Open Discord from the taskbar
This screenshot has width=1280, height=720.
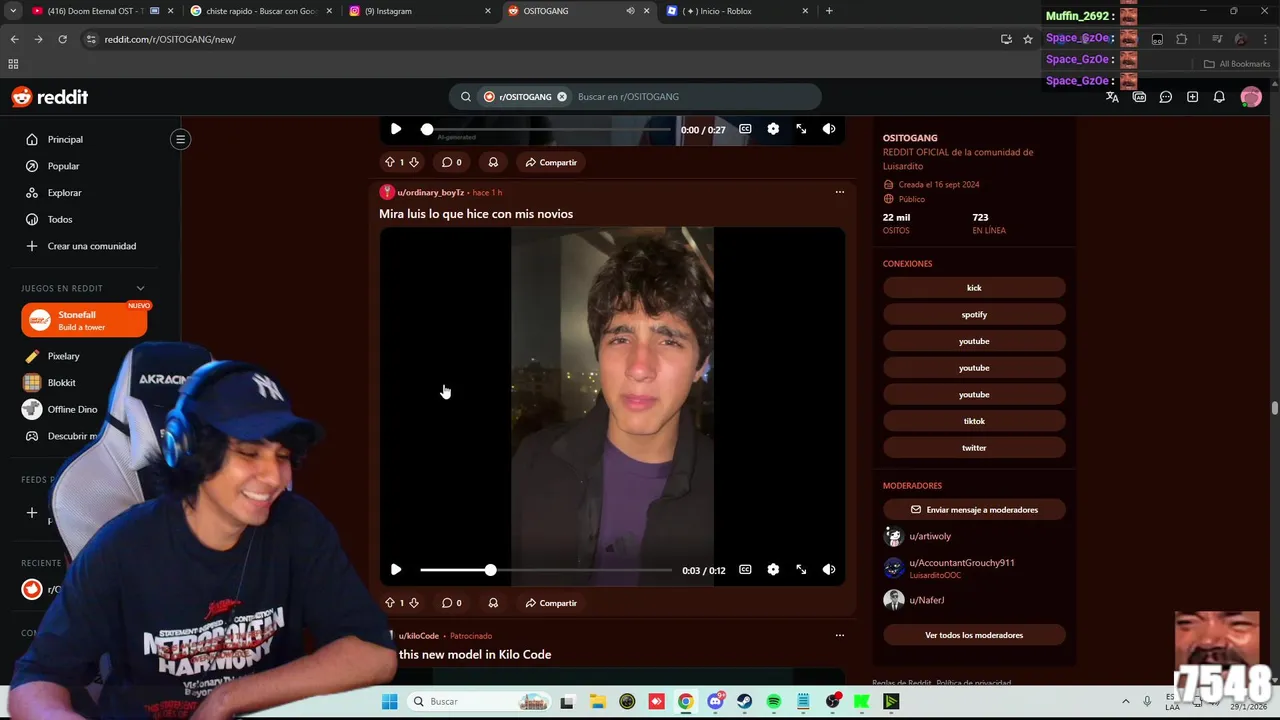[x=715, y=702]
